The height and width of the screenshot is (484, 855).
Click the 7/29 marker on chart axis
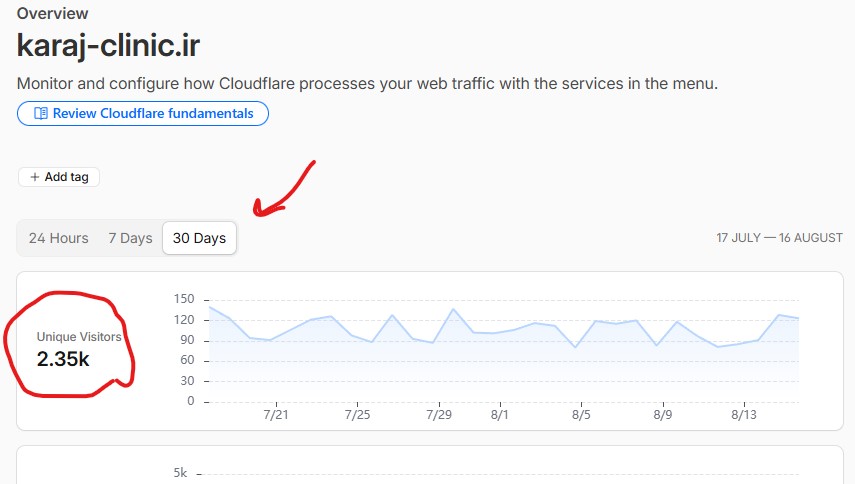439,415
